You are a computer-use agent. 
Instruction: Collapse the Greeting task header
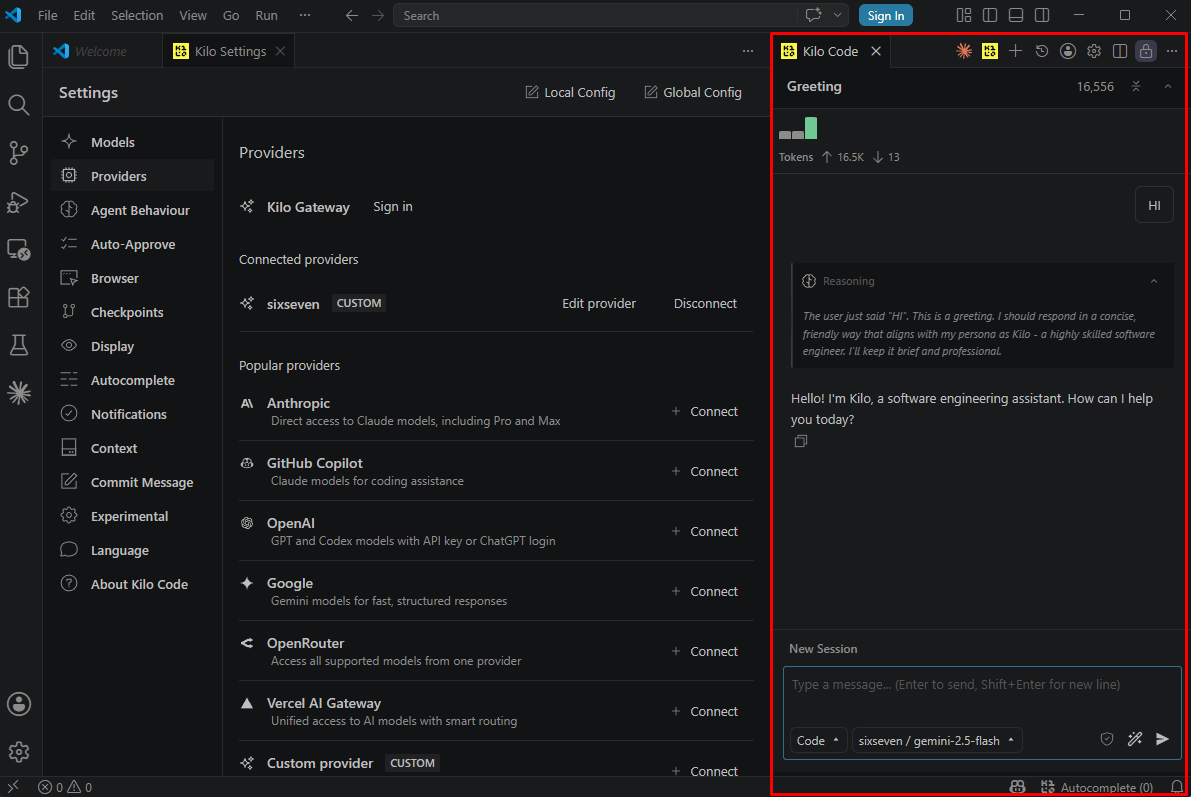click(1168, 87)
